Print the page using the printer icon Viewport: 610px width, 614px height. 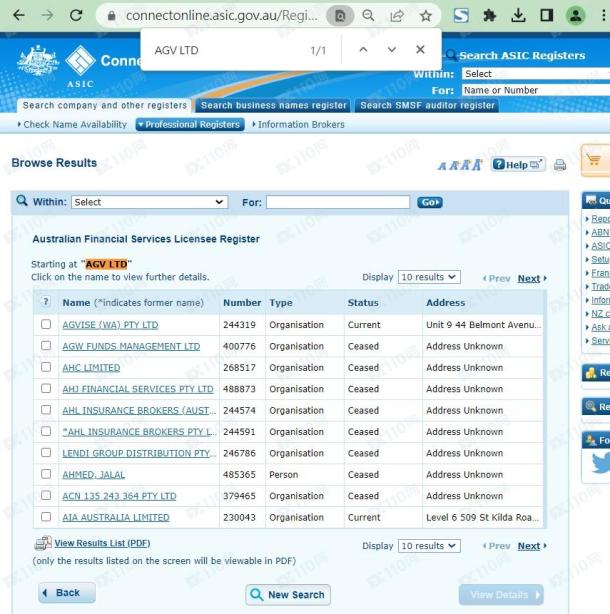pyautogui.click(x=560, y=165)
